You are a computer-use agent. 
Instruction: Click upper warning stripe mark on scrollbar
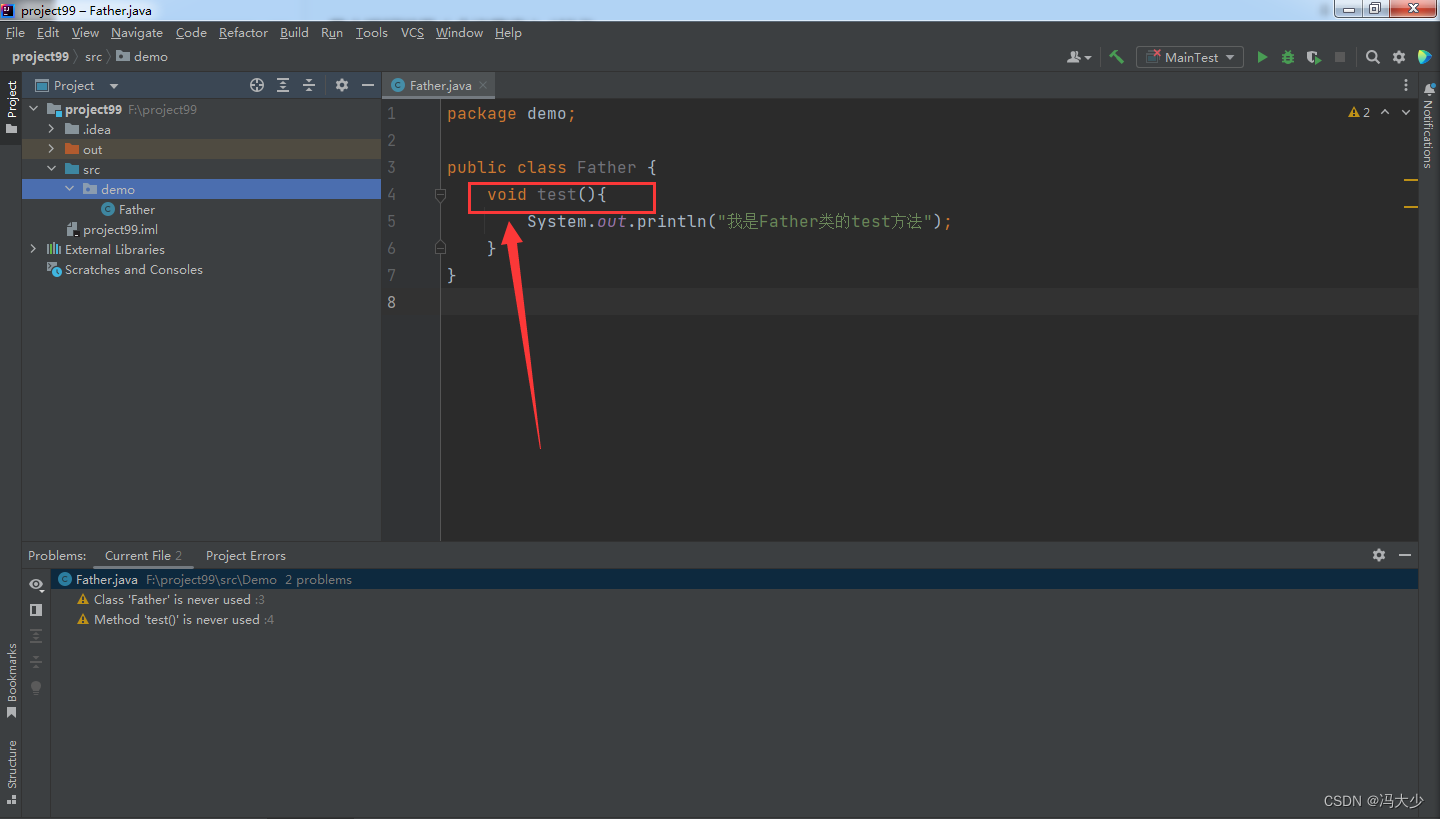pyautogui.click(x=1411, y=180)
